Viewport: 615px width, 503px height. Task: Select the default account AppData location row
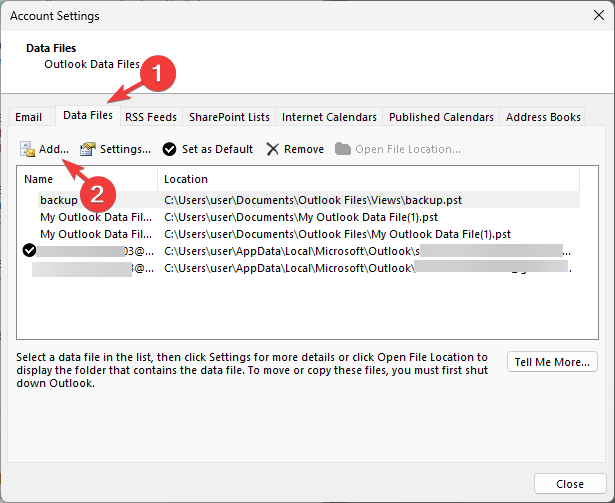(367, 251)
